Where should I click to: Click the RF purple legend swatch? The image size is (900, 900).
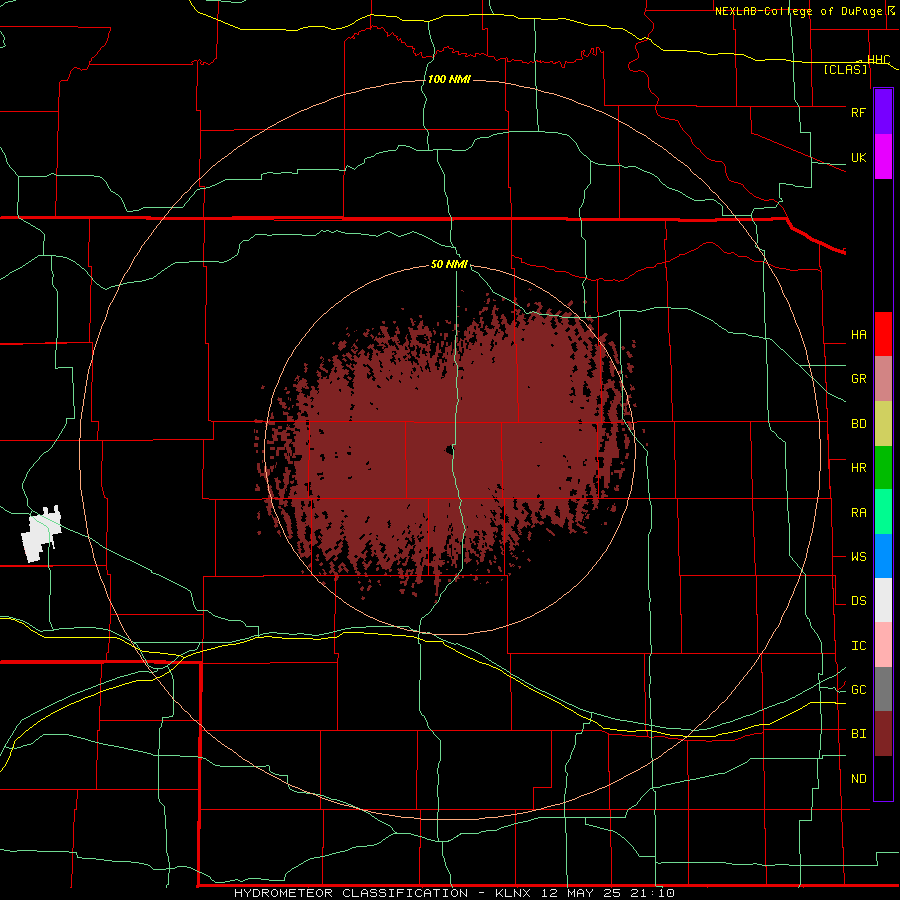point(883,112)
